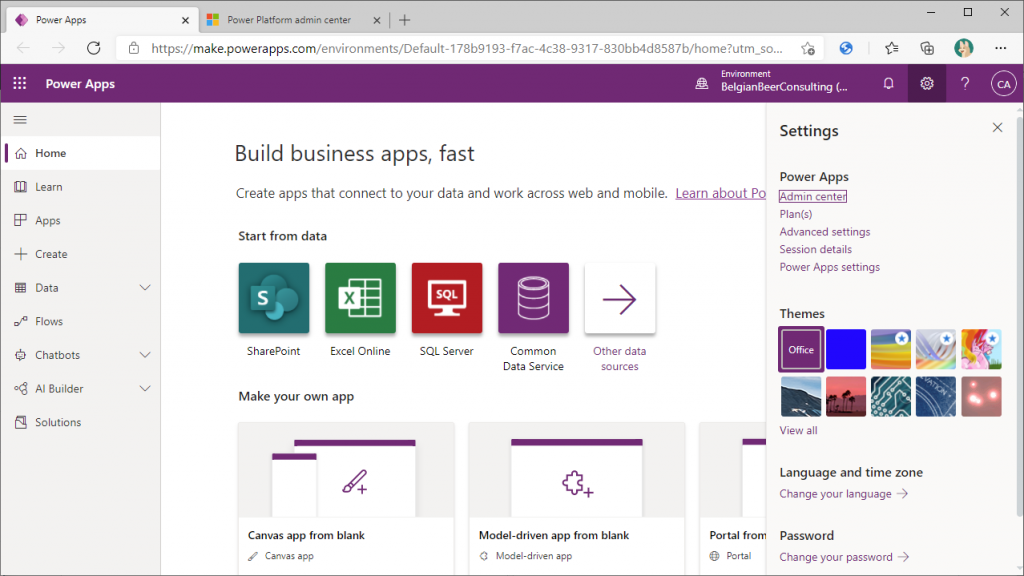Select the solid blue theme swatch
Viewport: 1024px width, 576px height.
[x=846, y=349]
